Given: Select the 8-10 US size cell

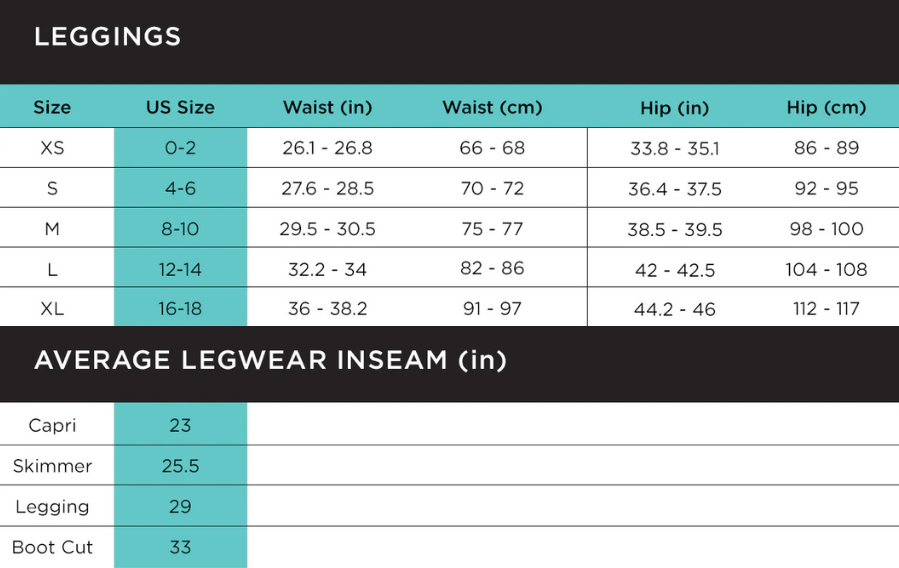Looking at the screenshot, I should tap(180, 229).
